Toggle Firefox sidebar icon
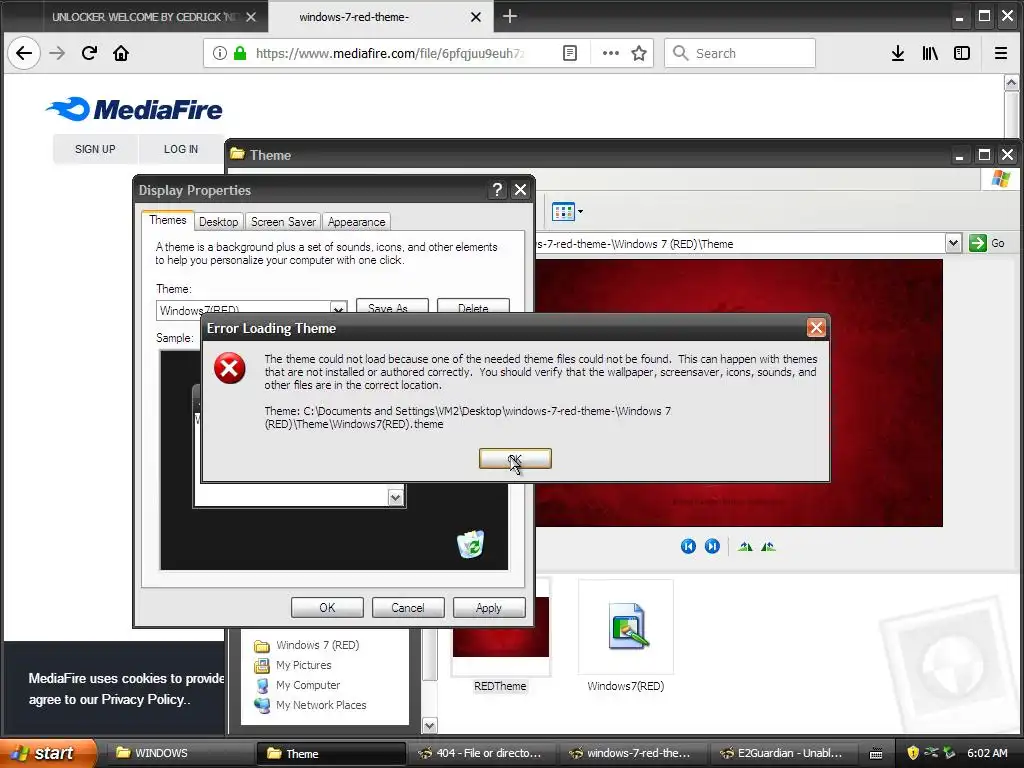Viewport: 1024px width, 768px height. pyautogui.click(x=962, y=53)
